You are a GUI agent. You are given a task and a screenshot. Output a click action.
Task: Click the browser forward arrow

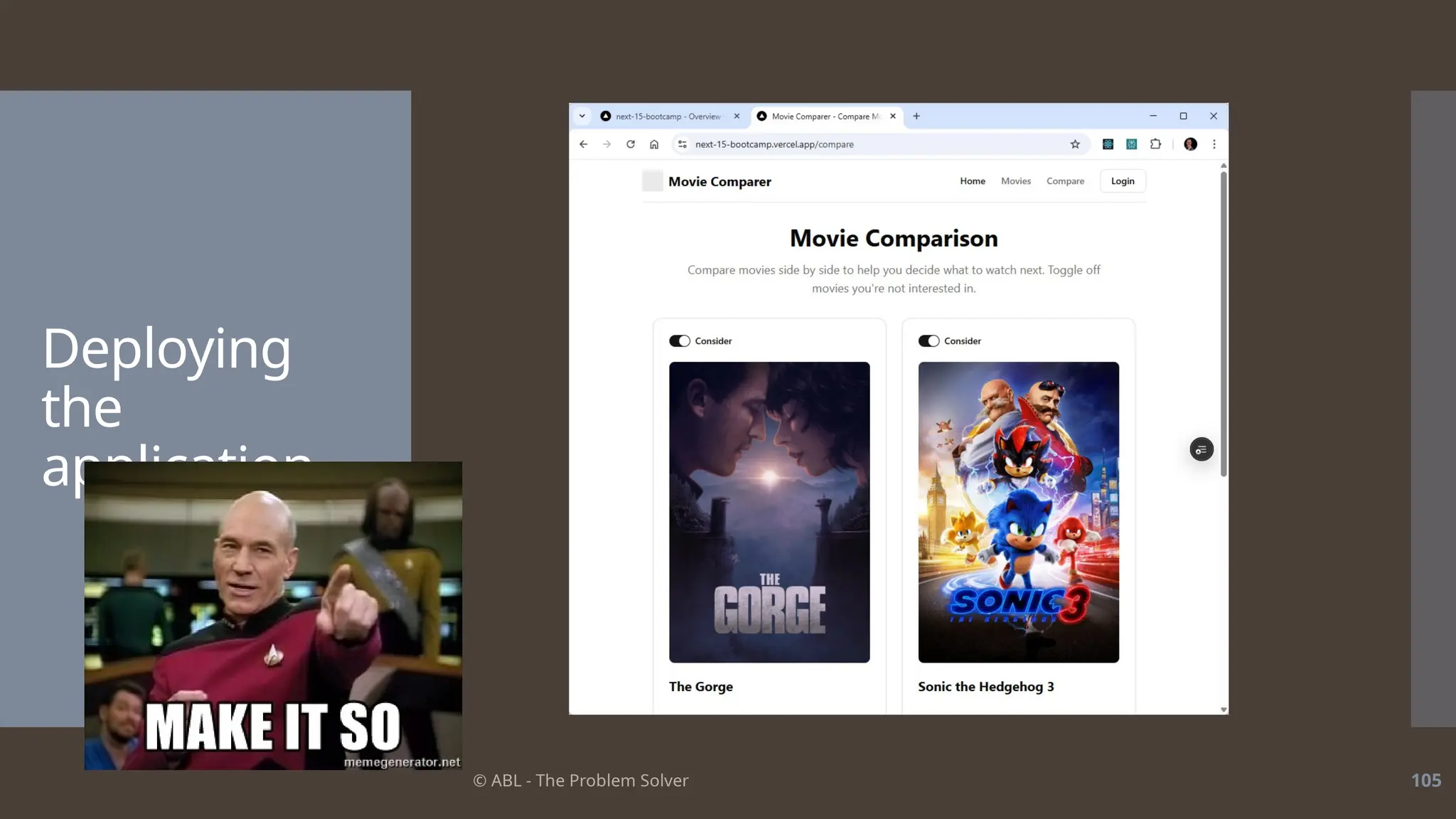pyautogui.click(x=606, y=144)
